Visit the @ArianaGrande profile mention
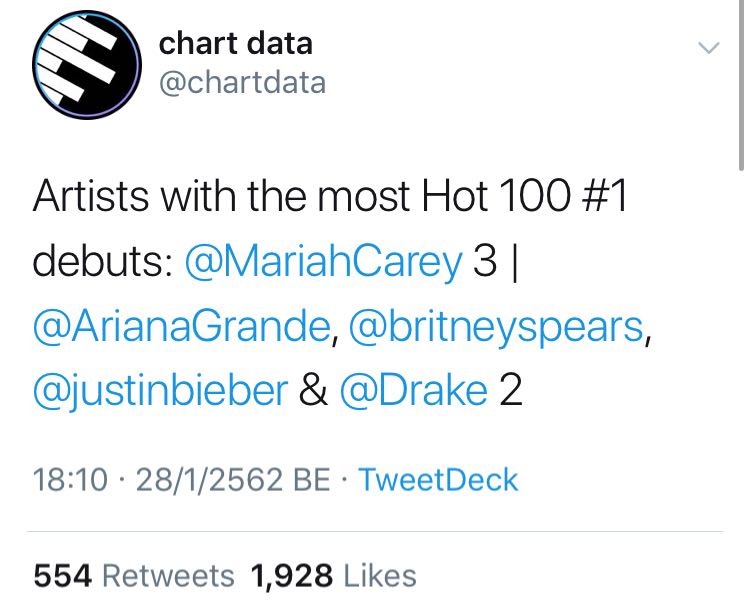The image size is (750, 613). tap(182, 326)
